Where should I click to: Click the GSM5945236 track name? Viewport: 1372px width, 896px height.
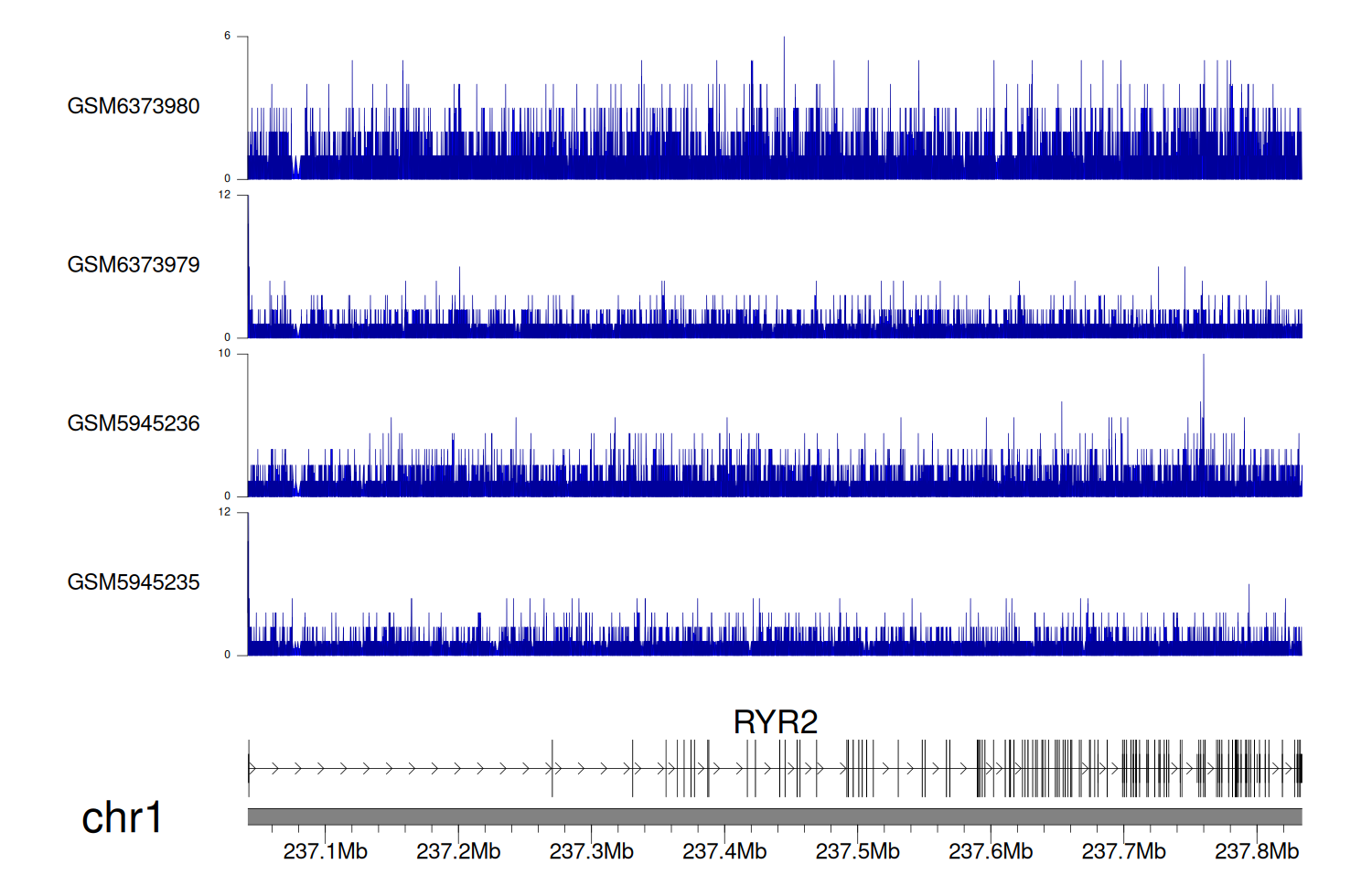click(x=134, y=423)
